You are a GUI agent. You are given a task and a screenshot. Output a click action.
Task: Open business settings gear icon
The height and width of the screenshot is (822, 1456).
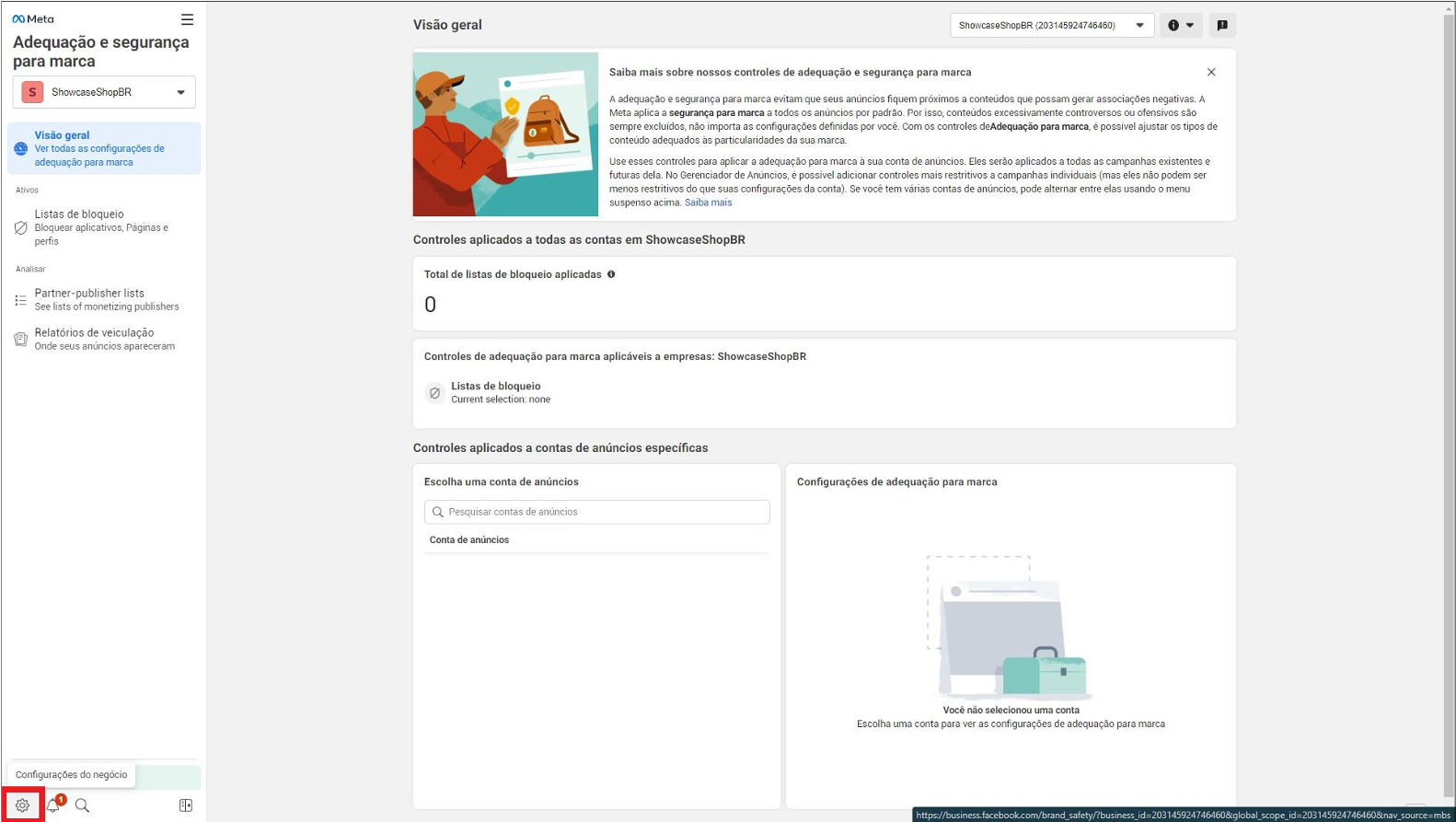22,805
